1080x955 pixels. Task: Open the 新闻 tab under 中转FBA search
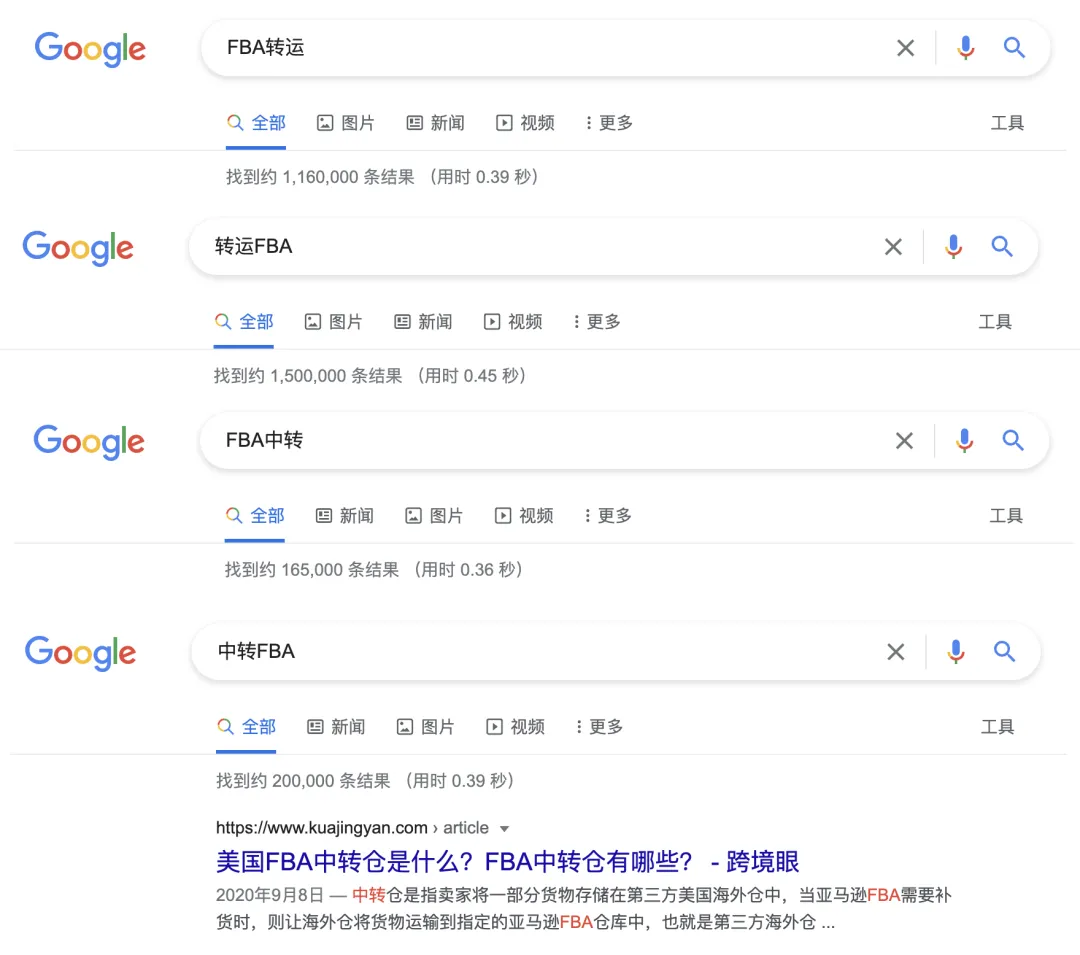tap(336, 727)
